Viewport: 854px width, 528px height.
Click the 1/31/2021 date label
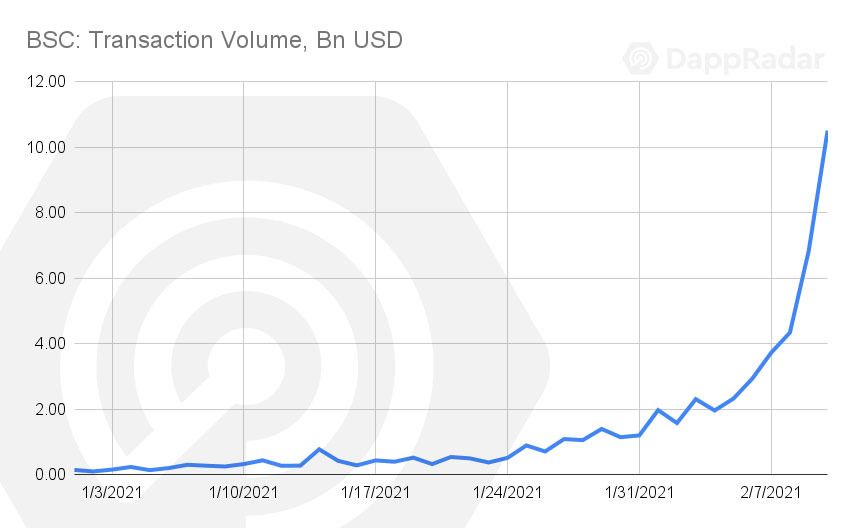(639, 492)
